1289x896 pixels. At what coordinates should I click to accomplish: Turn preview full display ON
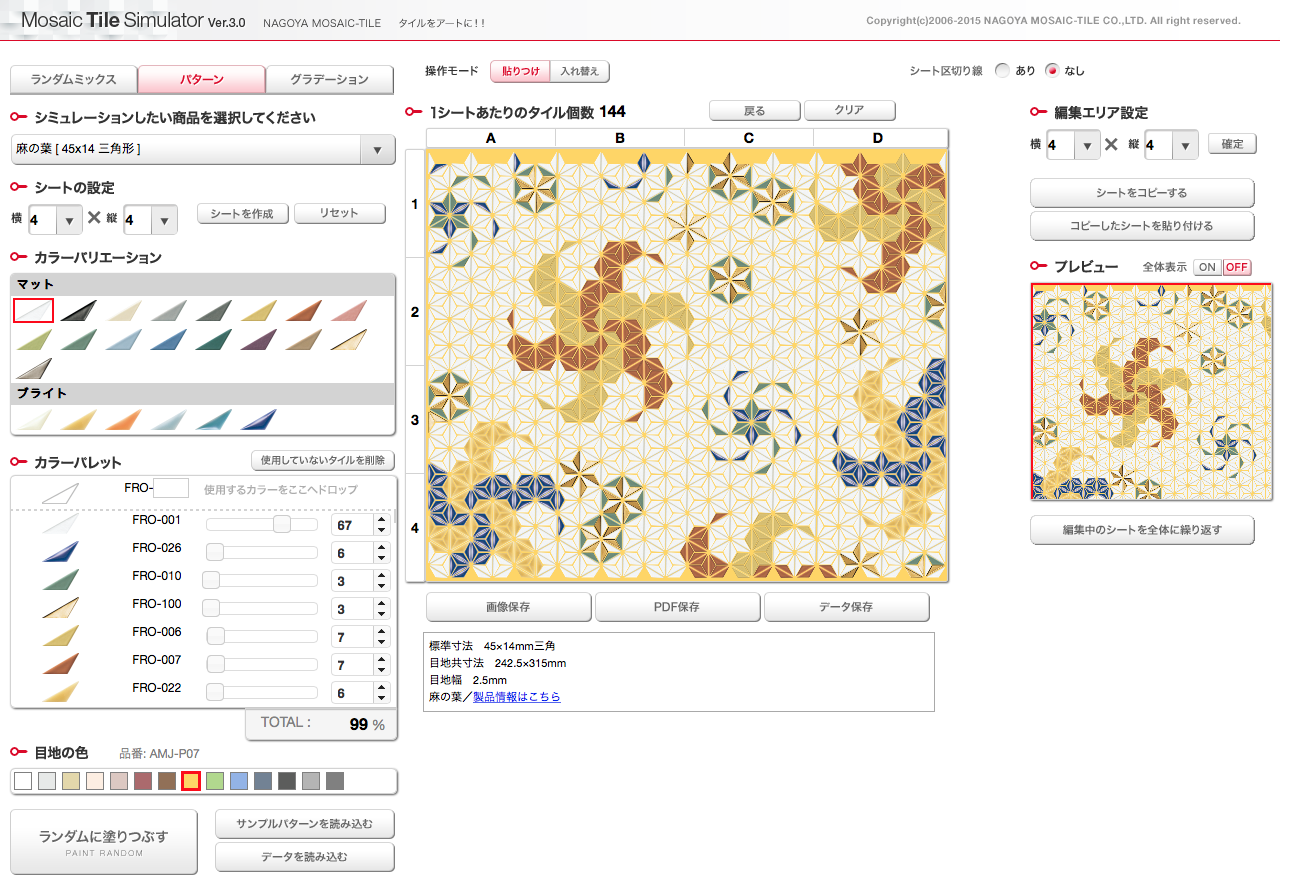(x=1208, y=267)
